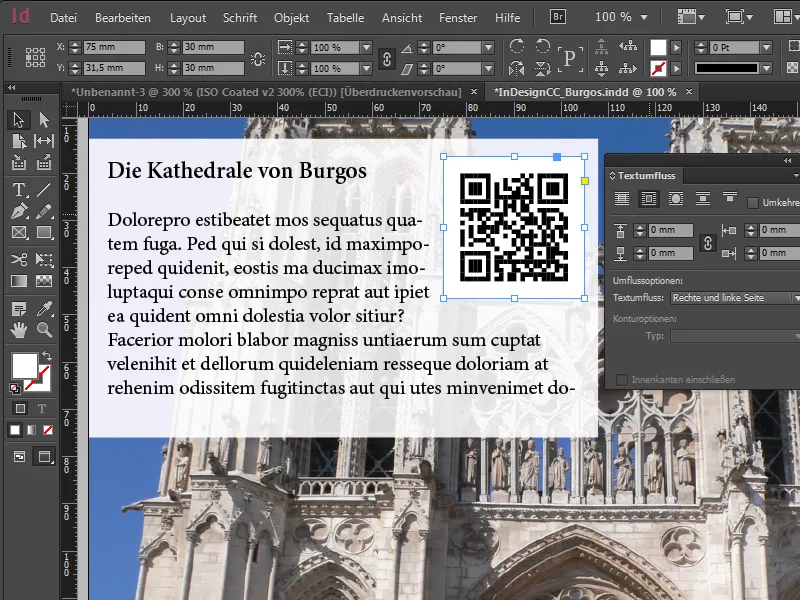Viewport: 800px width, 600px height.
Task: Switch to InDesignCC_Burgos.indd document tab
Action: [585, 92]
